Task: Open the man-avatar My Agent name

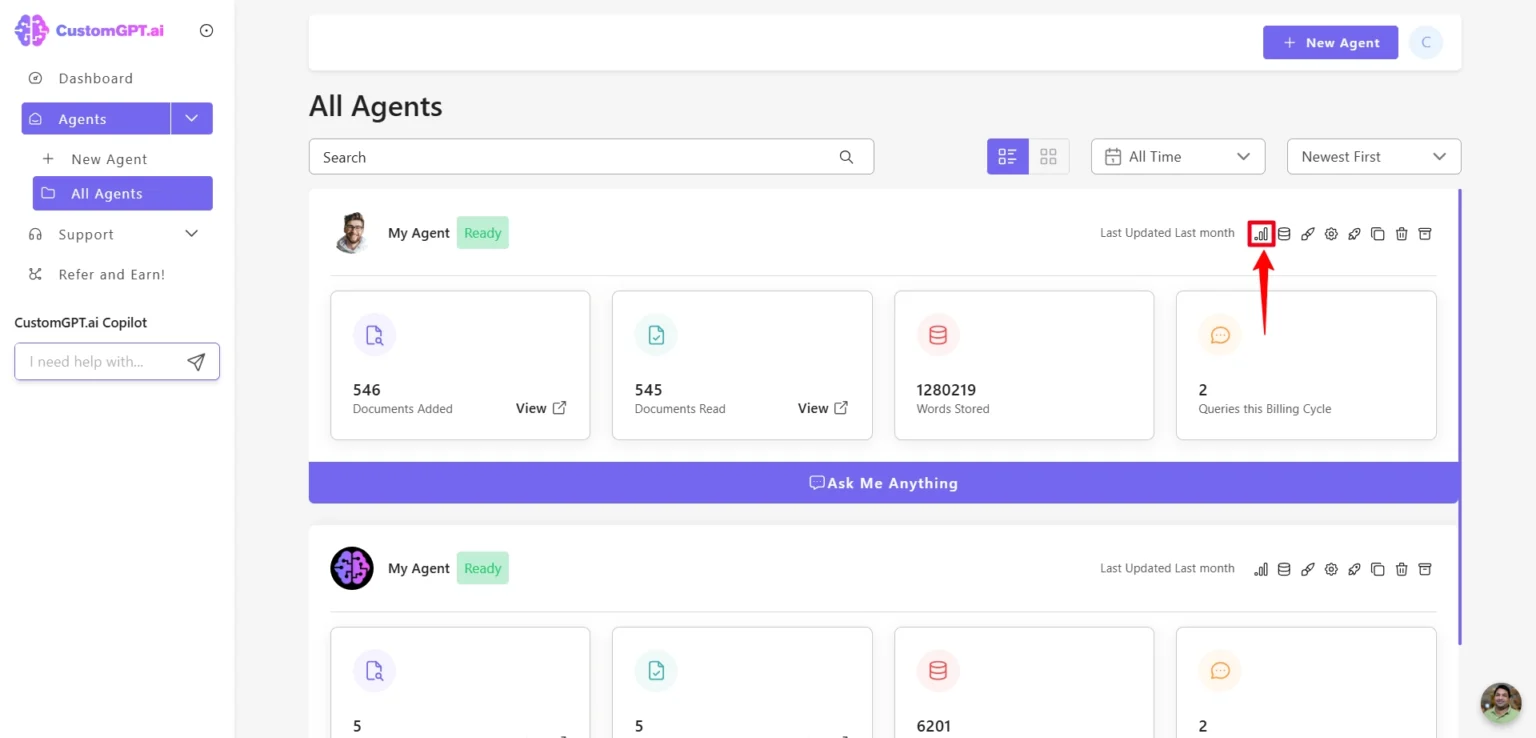Action: click(x=419, y=233)
